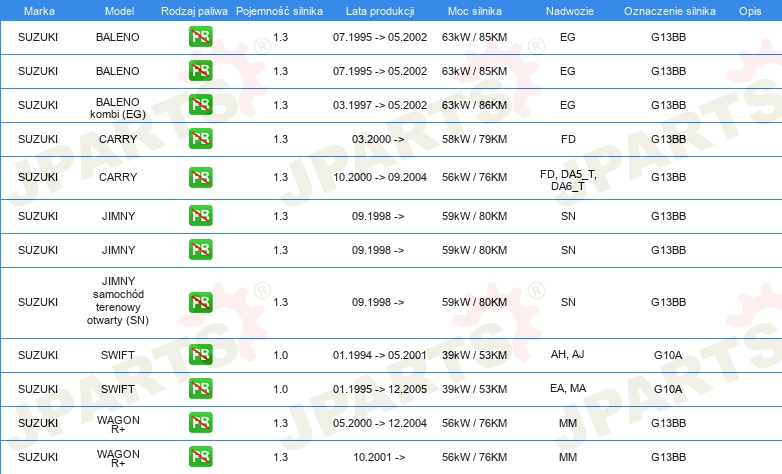Select the '1.0' capacity in the SWIFT 01.1995 row
Viewport: 782px width, 474px height.
281,389
